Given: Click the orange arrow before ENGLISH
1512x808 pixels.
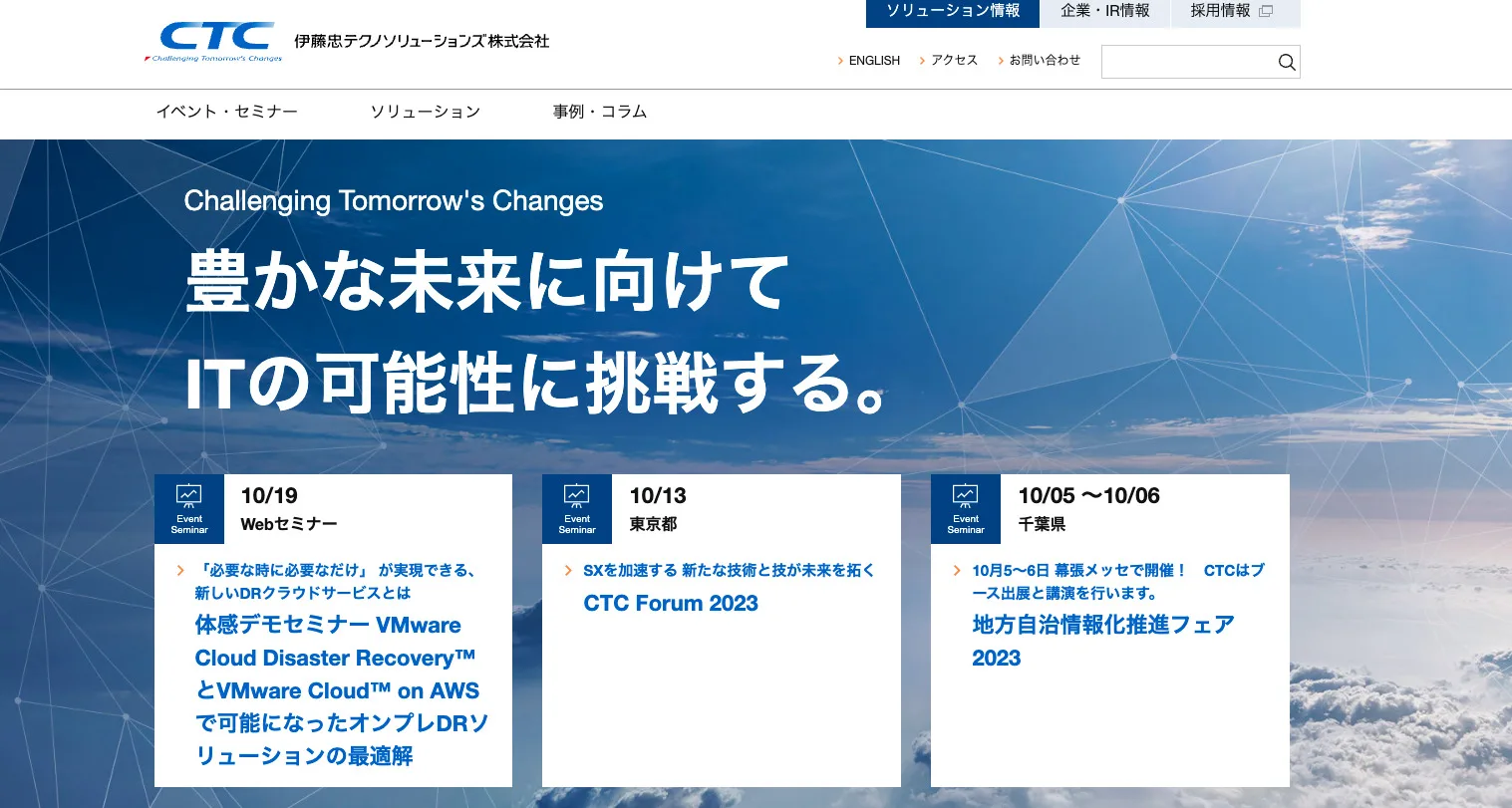Looking at the screenshot, I should tap(841, 61).
